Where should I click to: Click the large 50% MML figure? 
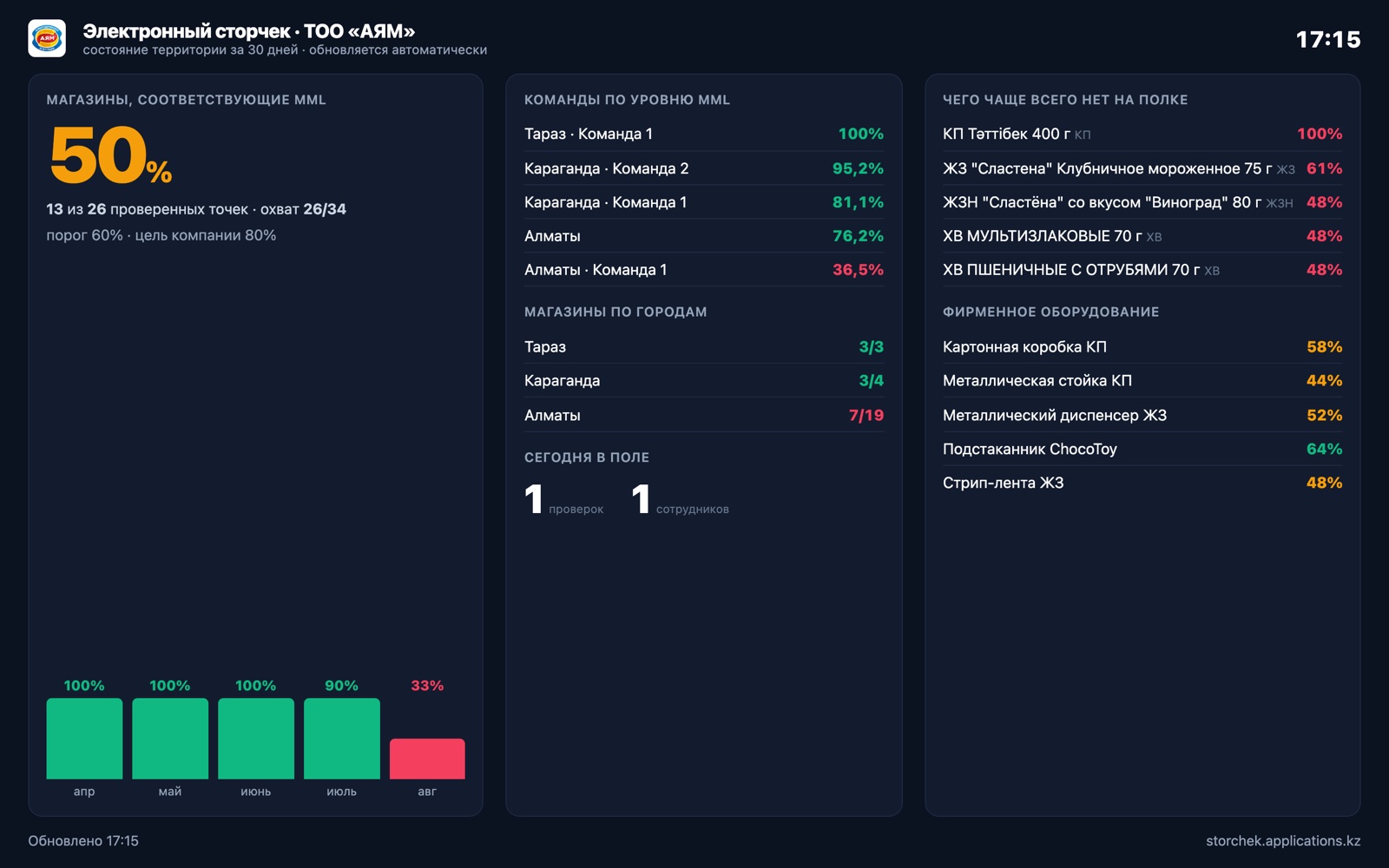tap(110, 155)
